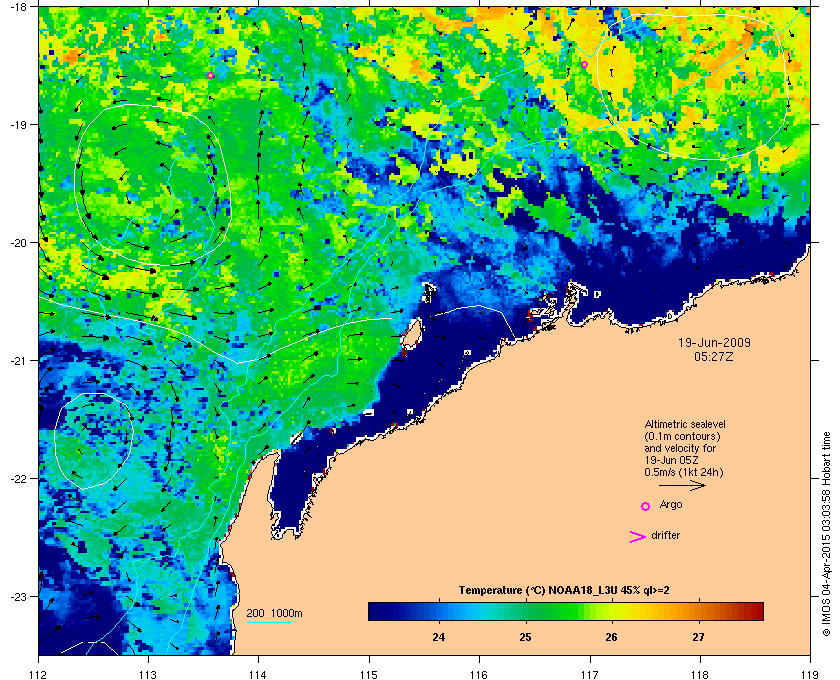Click the longitude label '115'
Screen dimensions: 840x680
tap(369, 675)
